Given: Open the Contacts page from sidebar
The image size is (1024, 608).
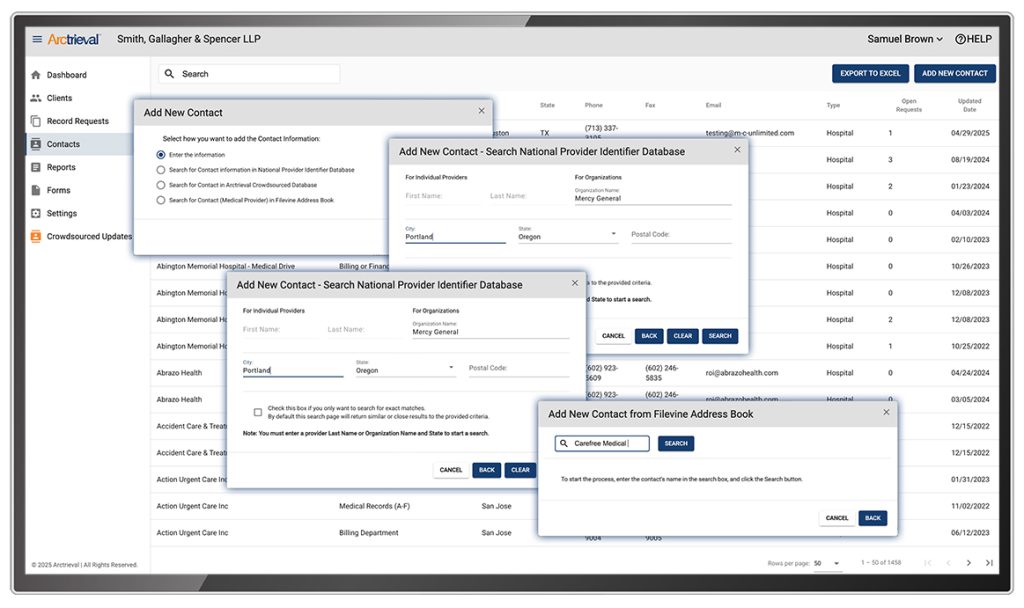Looking at the screenshot, I should [63, 144].
